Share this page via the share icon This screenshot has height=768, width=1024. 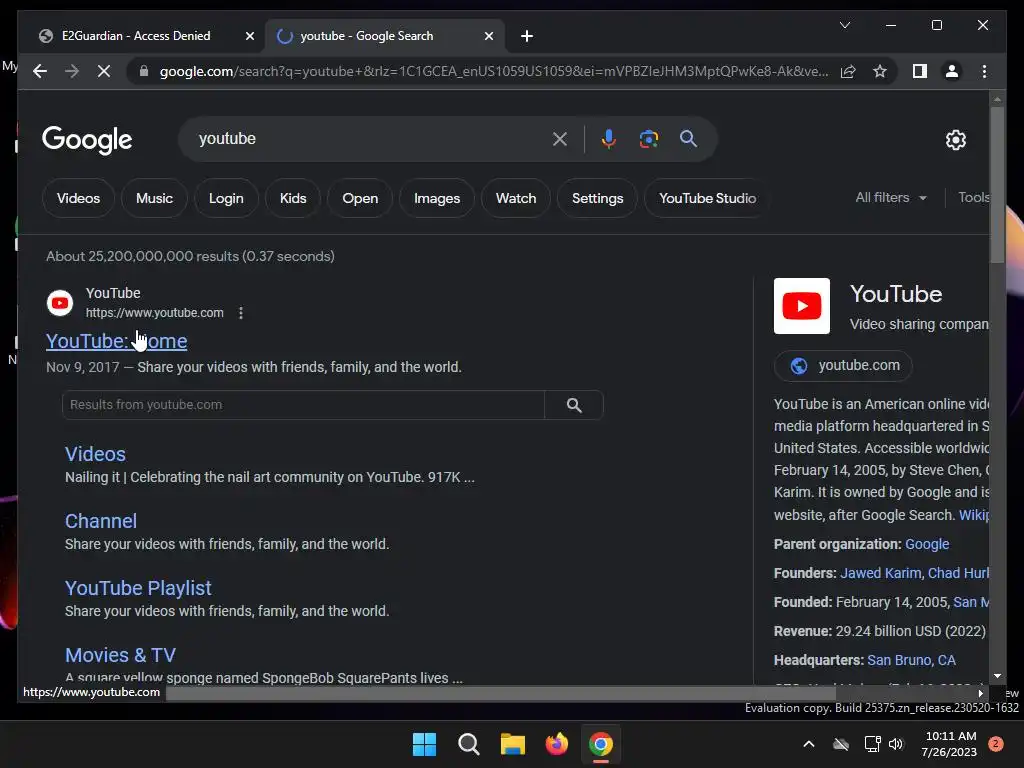coord(848,71)
